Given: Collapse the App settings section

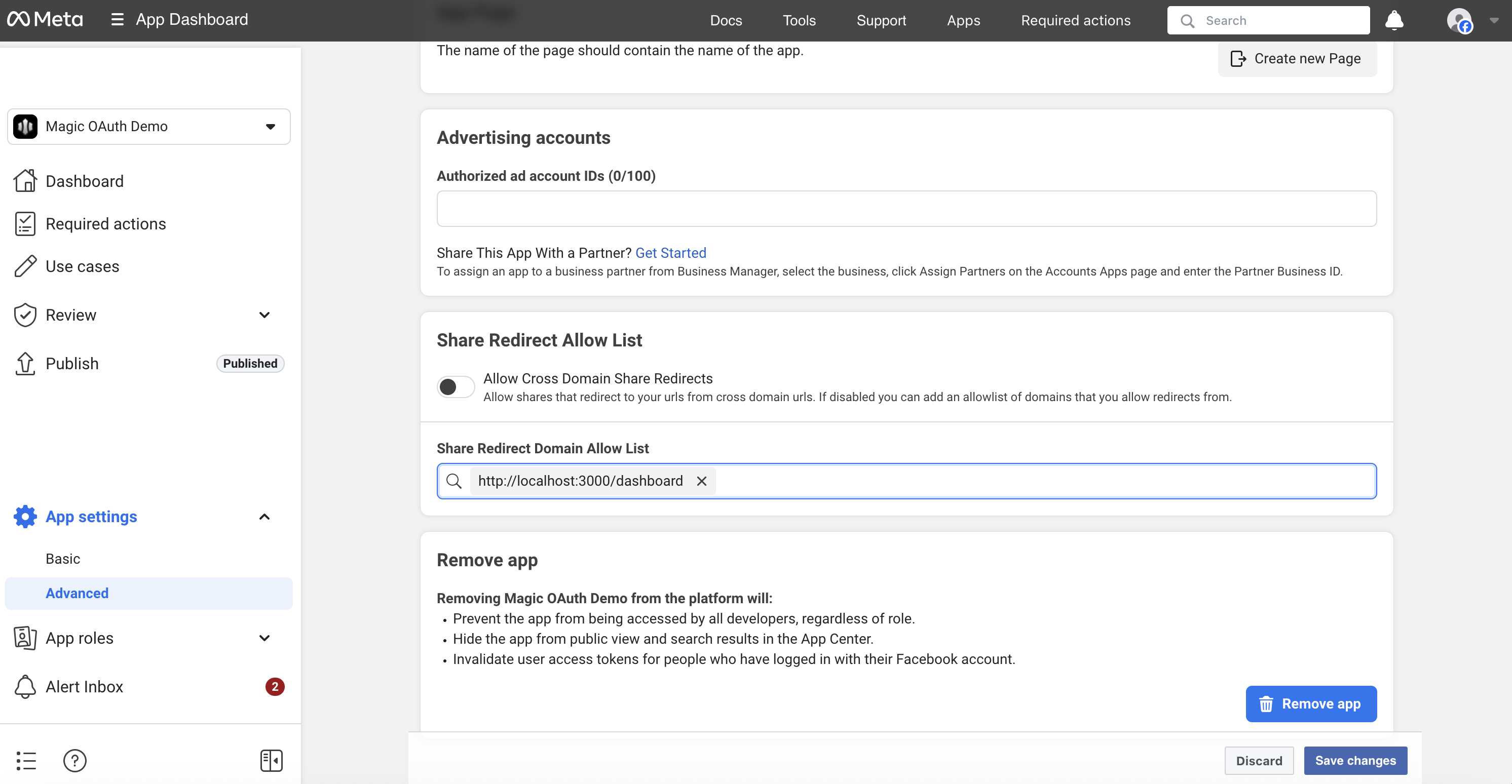Looking at the screenshot, I should click(264, 517).
